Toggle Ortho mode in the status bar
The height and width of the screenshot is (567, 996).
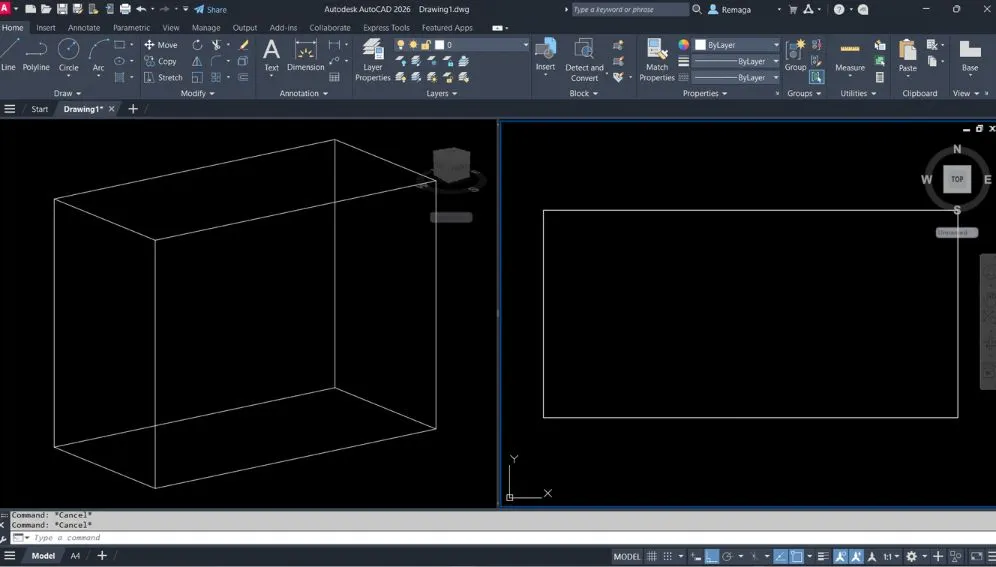[711, 557]
